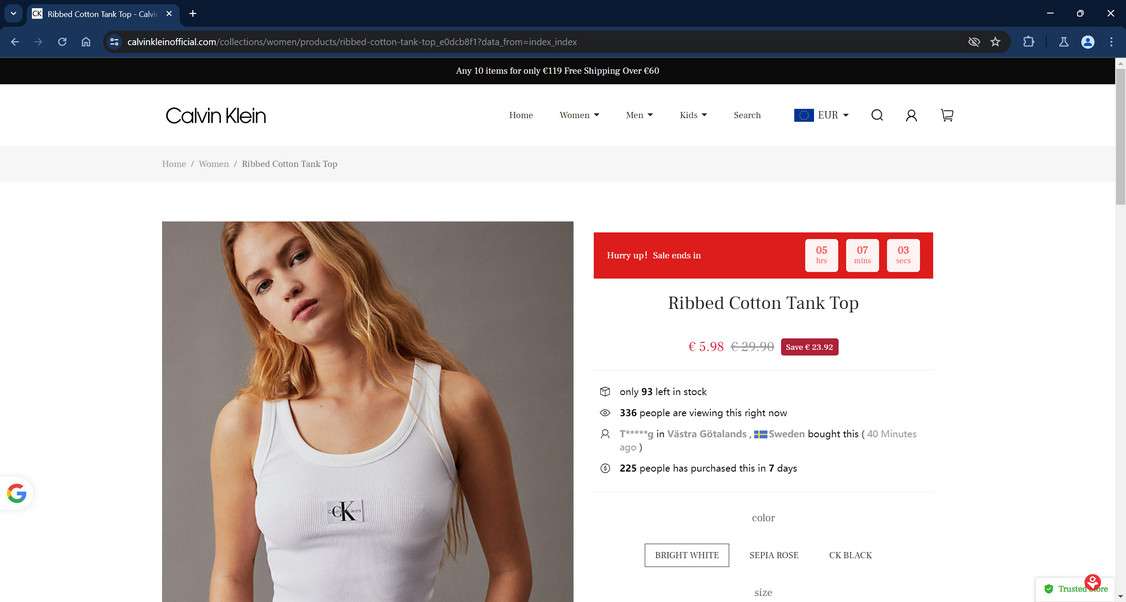Click the magnifier search icon in header

pos(877,115)
